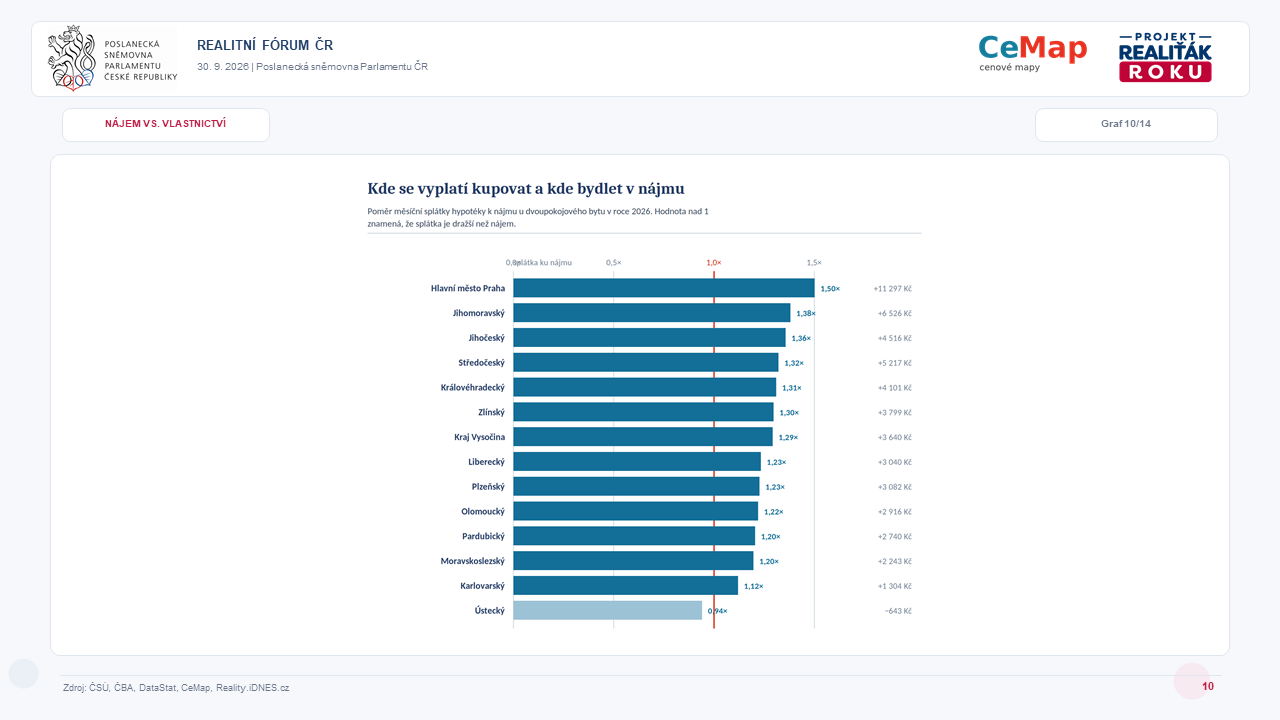
Task: Click the "Hlavní město Praha" row label
Action: [x=468, y=288]
